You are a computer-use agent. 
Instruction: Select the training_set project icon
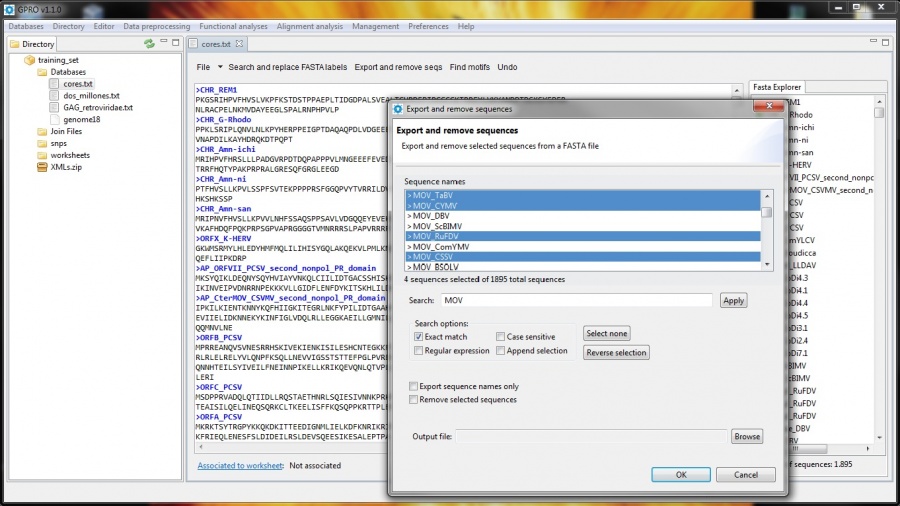click(x=29, y=60)
